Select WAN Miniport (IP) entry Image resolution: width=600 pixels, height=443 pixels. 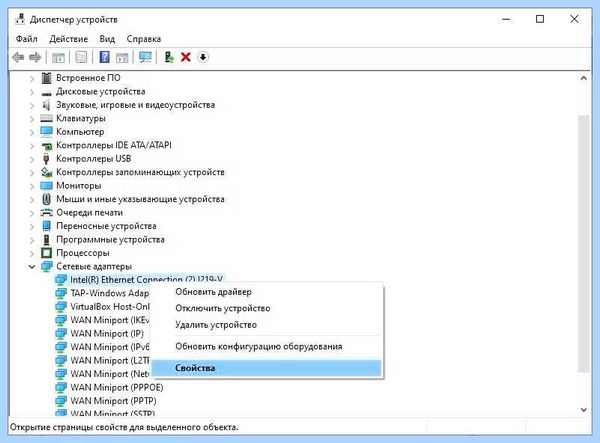(x=107, y=334)
